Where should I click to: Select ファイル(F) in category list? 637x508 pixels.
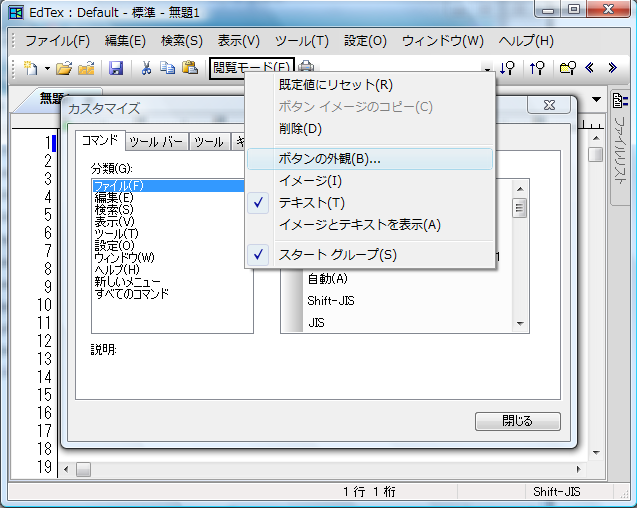click(x=168, y=186)
